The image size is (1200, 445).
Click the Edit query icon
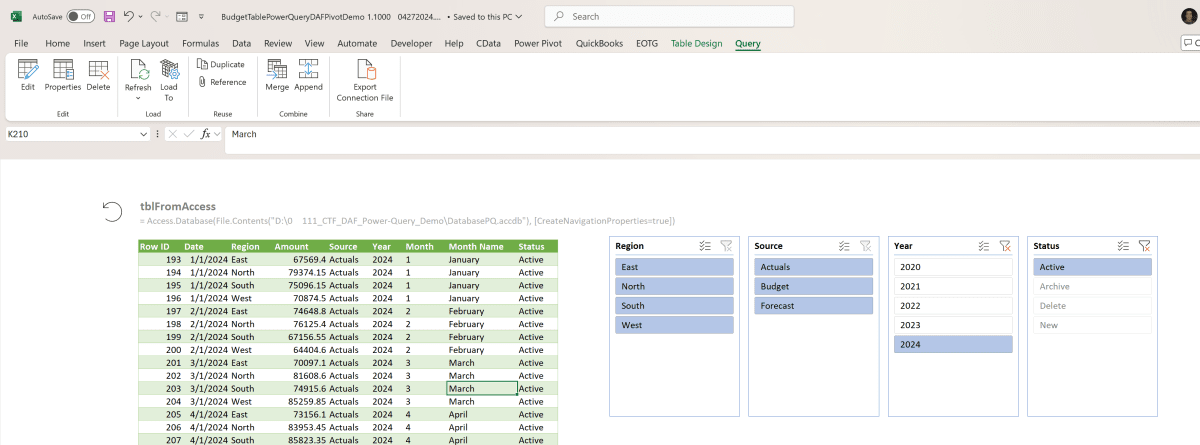click(x=27, y=75)
